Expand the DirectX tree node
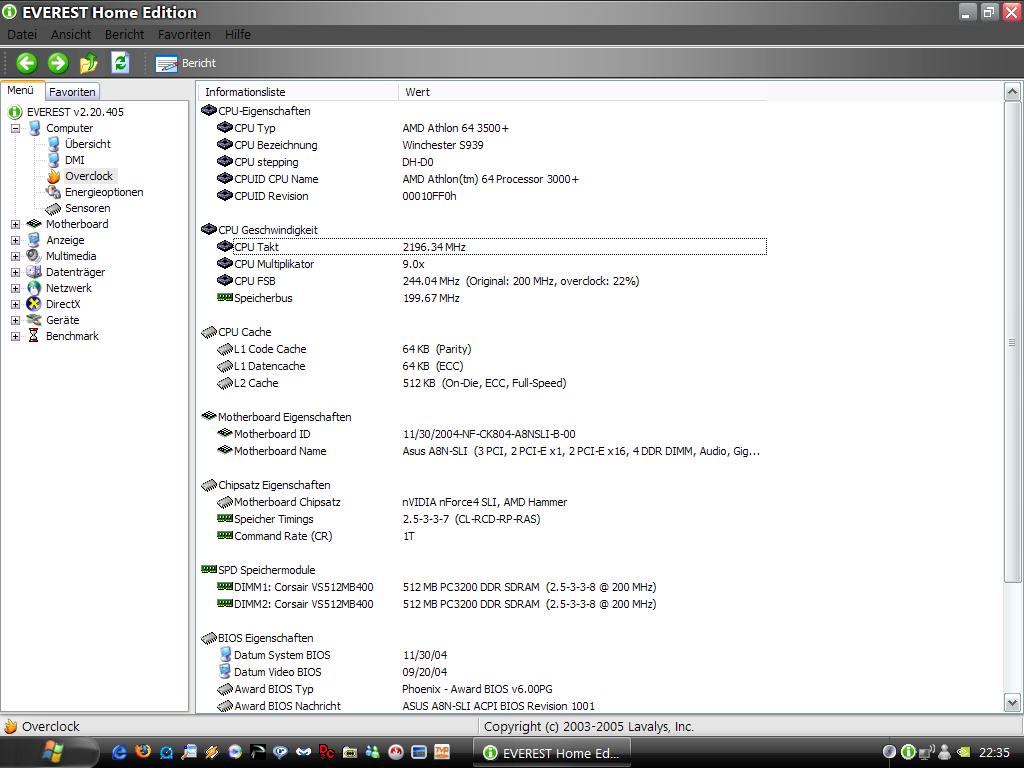Image resolution: width=1024 pixels, height=768 pixels. 15,304
